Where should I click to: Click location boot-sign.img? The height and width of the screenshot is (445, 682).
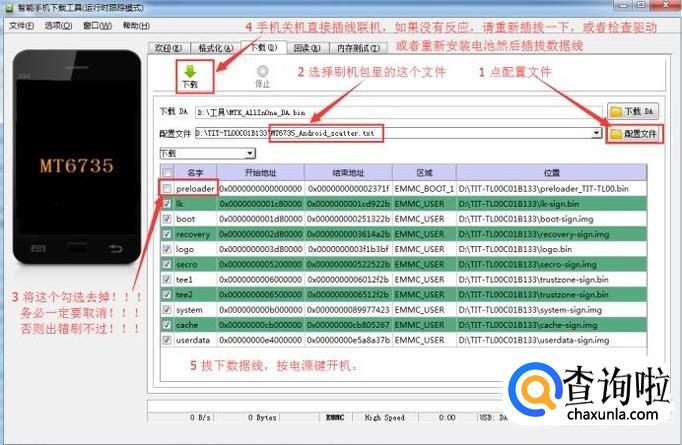coord(526,219)
